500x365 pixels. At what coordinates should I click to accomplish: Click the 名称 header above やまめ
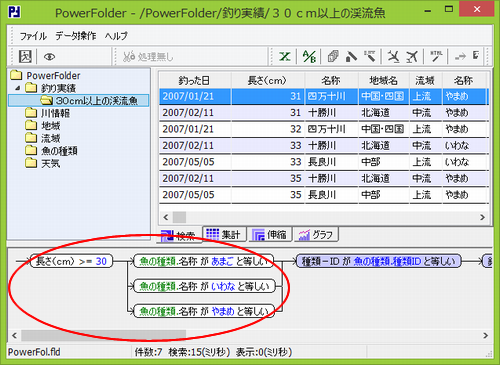coord(464,80)
